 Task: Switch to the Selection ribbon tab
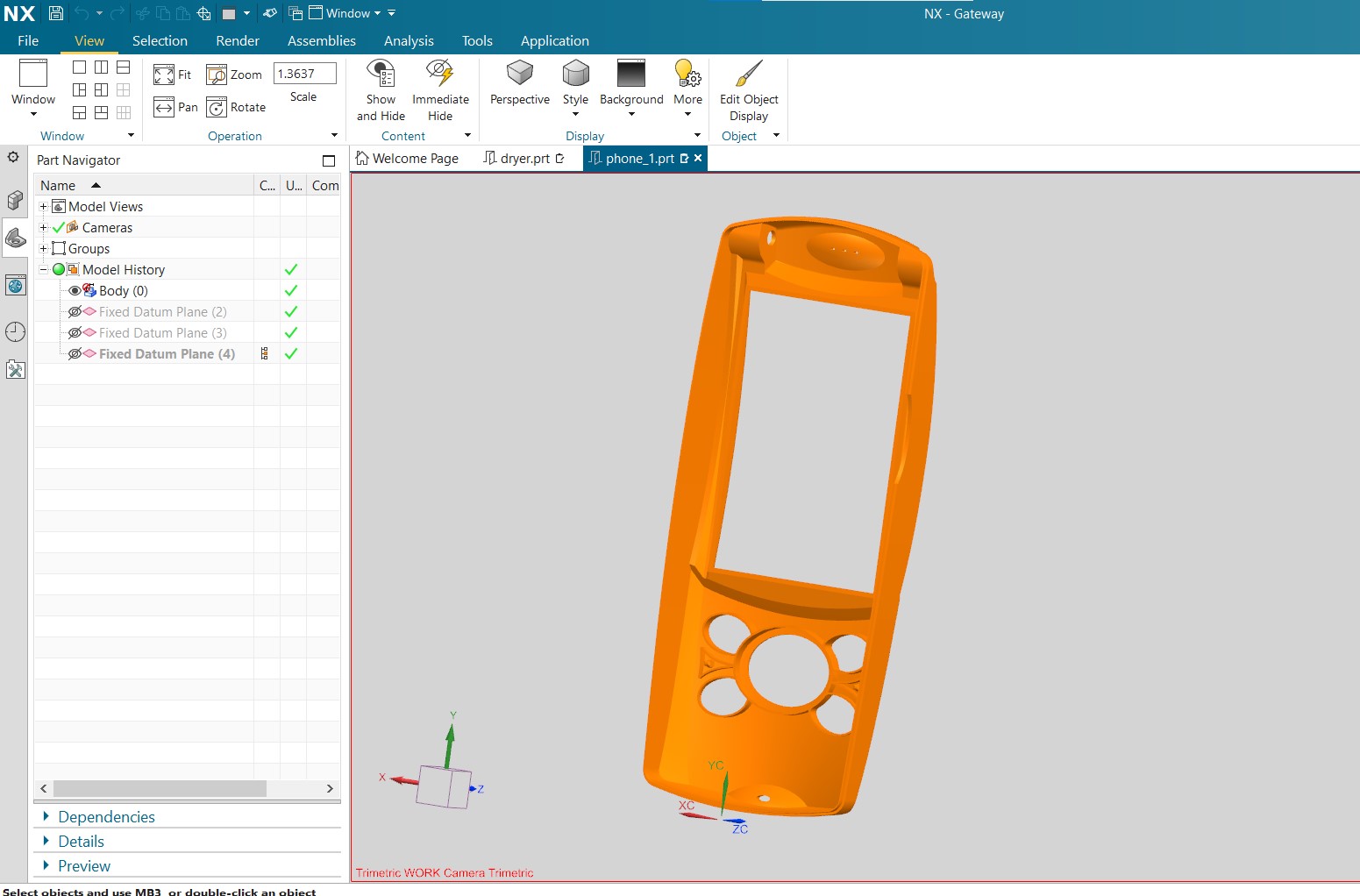coord(160,40)
